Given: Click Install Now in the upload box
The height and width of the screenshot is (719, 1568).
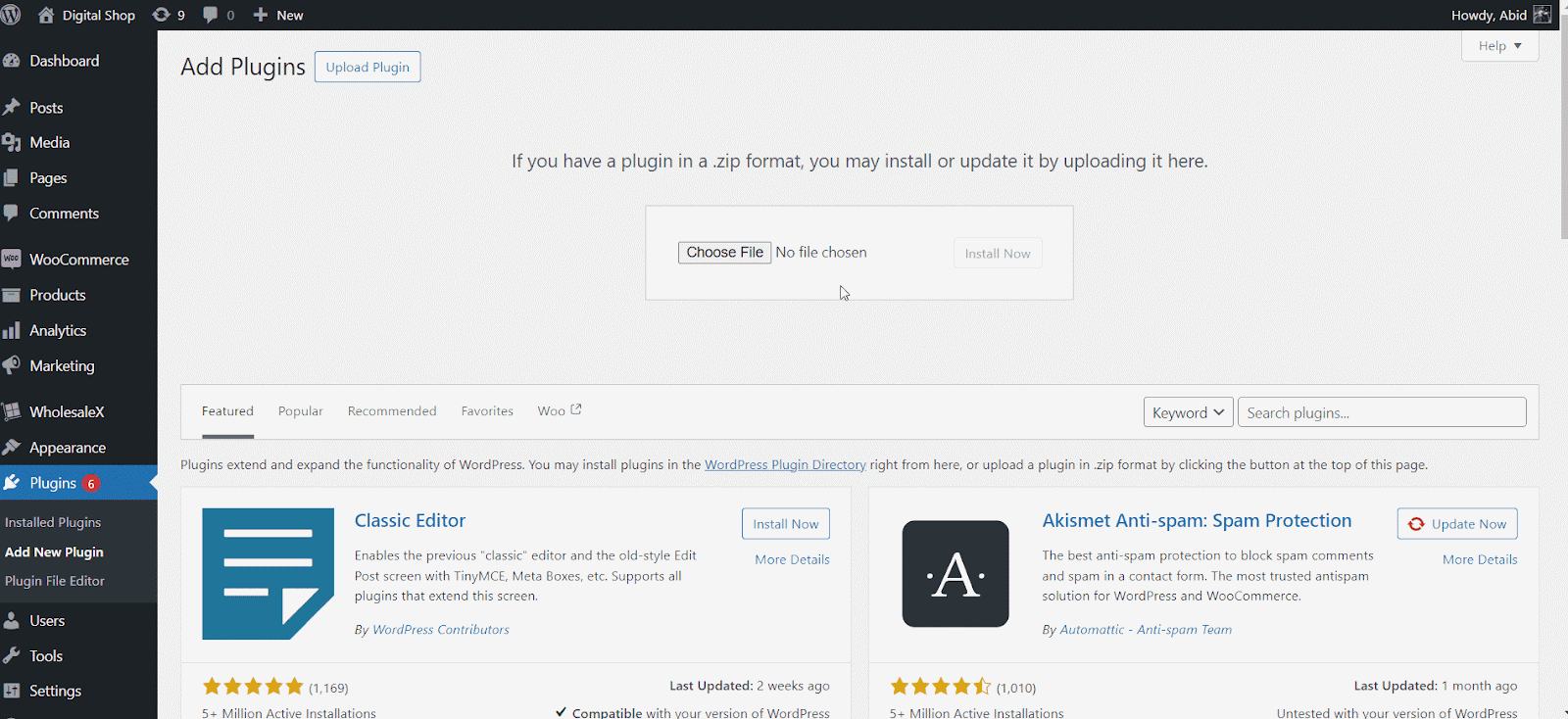Looking at the screenshot, I should pos(998,254).
